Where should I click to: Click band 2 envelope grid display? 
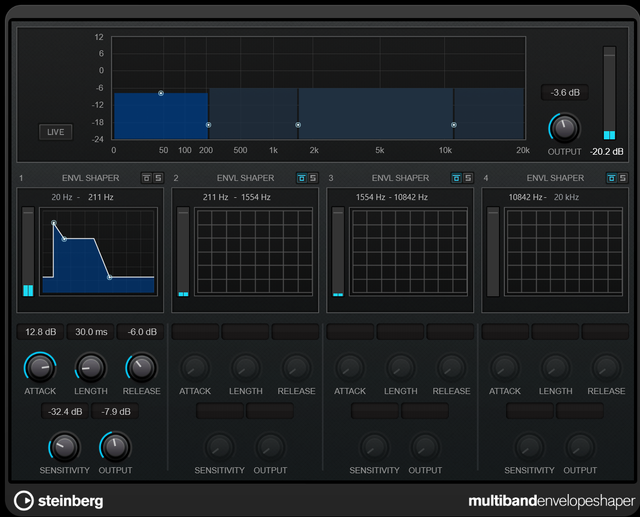[x=254, y=252]
